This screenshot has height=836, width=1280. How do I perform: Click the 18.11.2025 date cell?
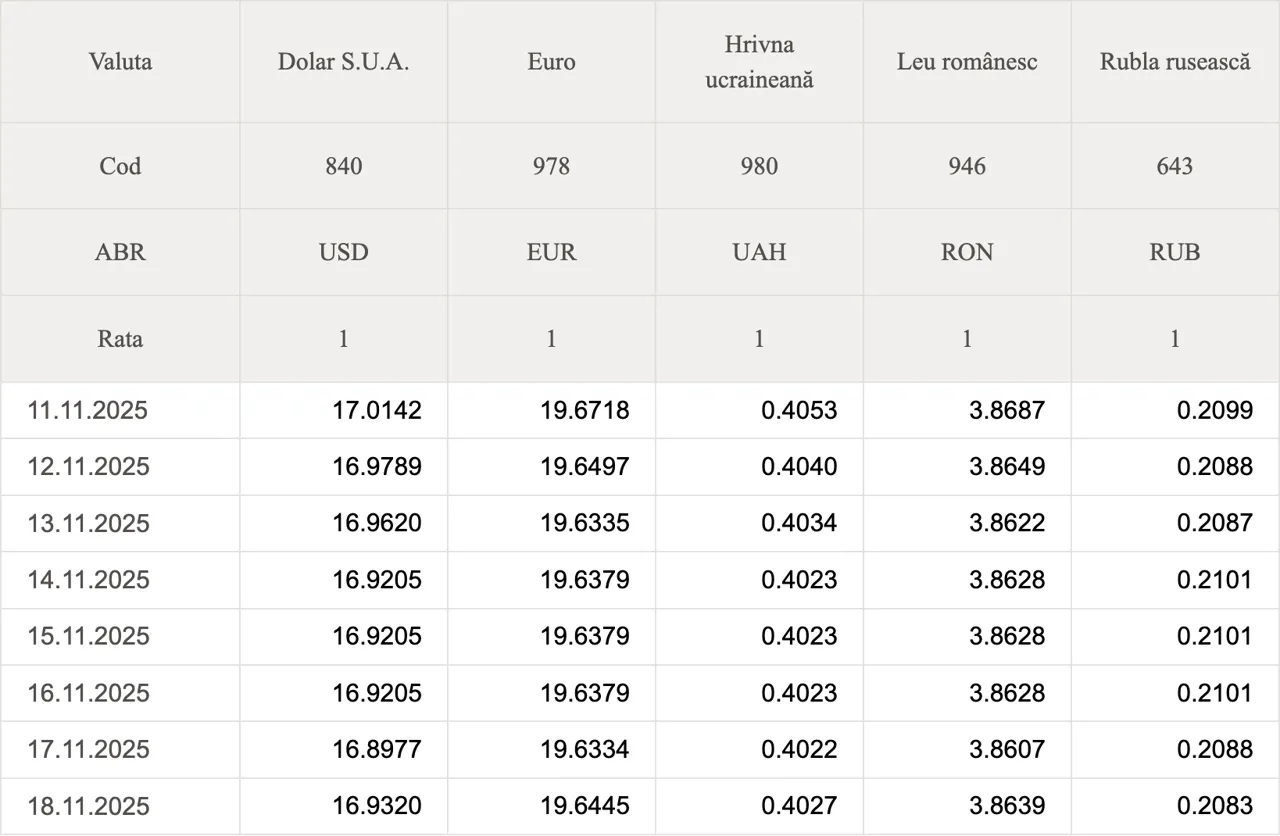pyautogui.click(x=88, y=806)
